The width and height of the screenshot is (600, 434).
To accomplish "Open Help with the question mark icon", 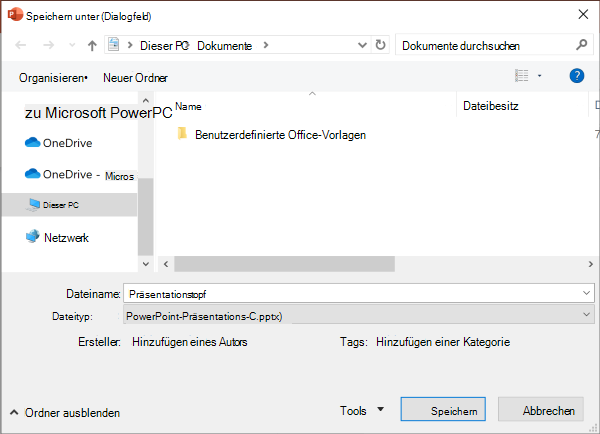I will [577, 76].
